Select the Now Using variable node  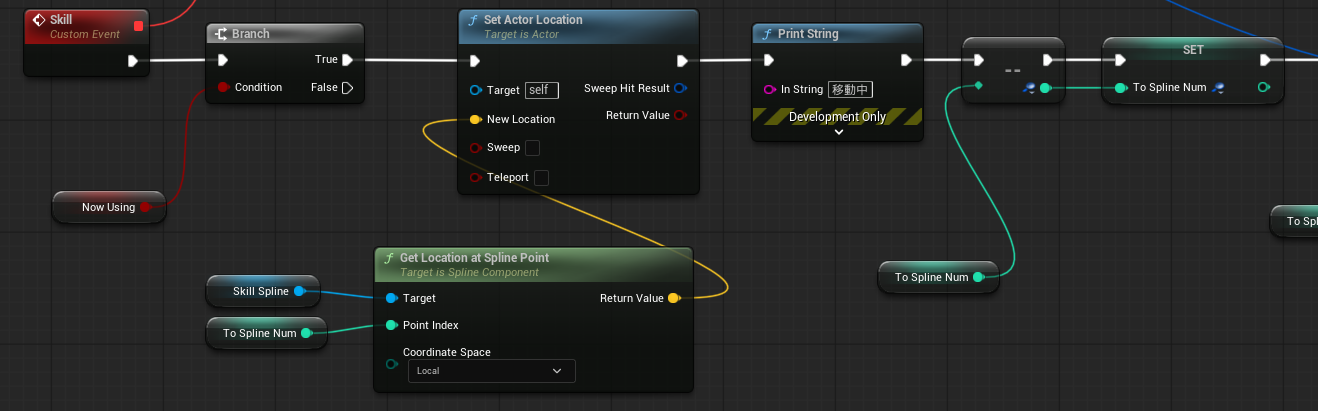[x=108, y=207]
